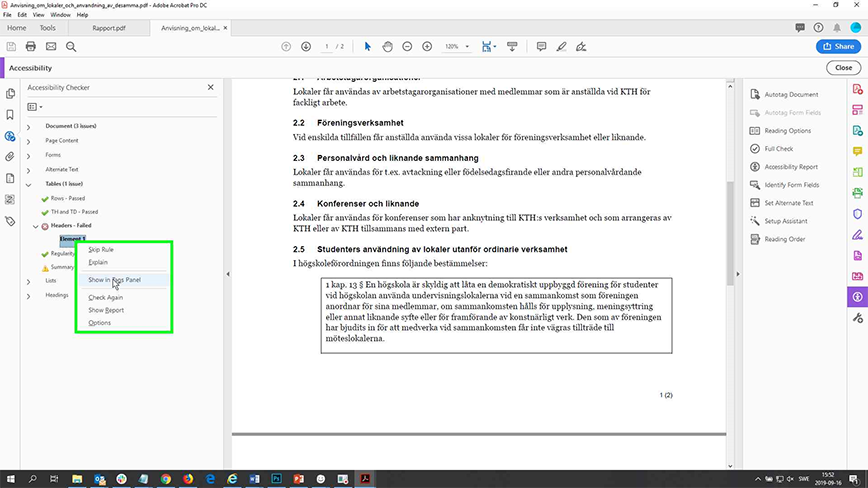The width and height of the screenshot is (868, 488).
Task: Open the zoom level 120% dropdown
Action: click(x=456, y=47)
